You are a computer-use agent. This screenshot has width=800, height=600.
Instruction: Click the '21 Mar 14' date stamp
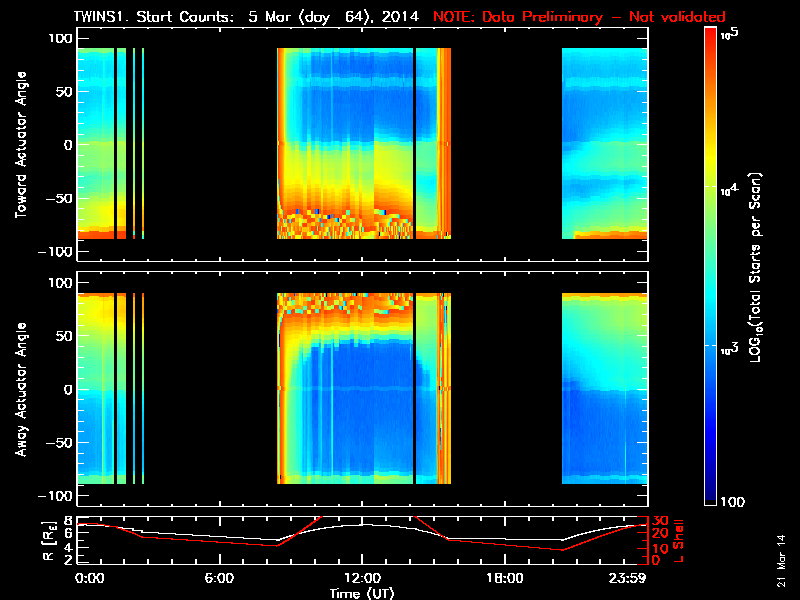(780, 560)
